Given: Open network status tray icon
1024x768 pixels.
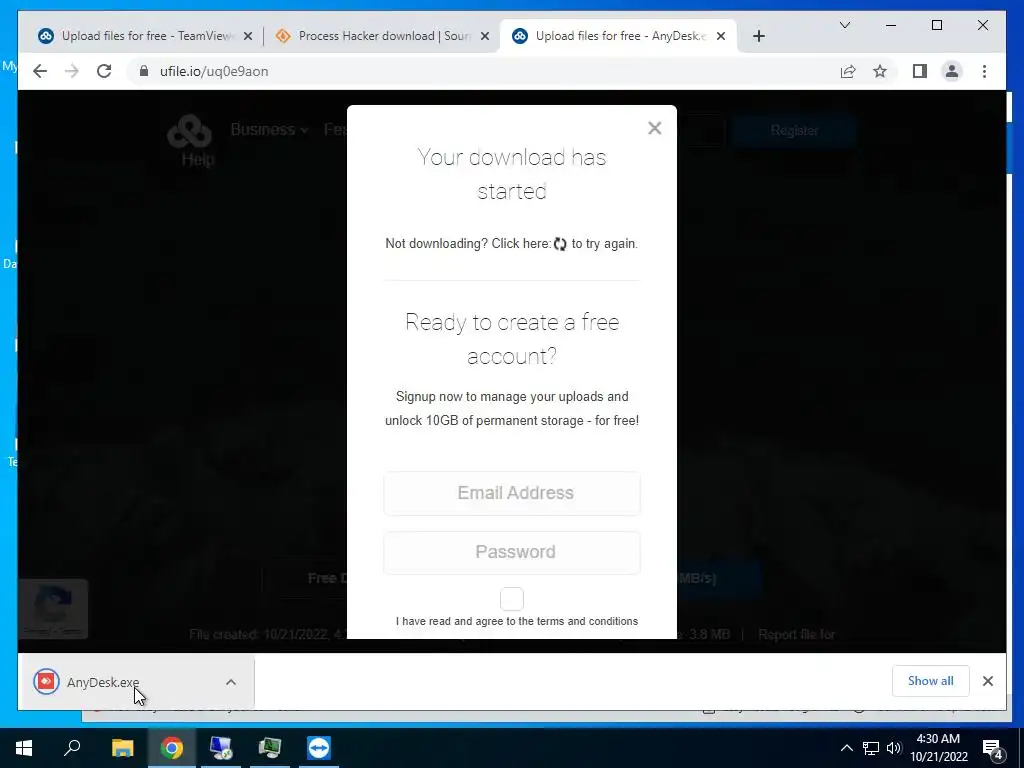Looking at the screenshot, I should pos(871,748).
